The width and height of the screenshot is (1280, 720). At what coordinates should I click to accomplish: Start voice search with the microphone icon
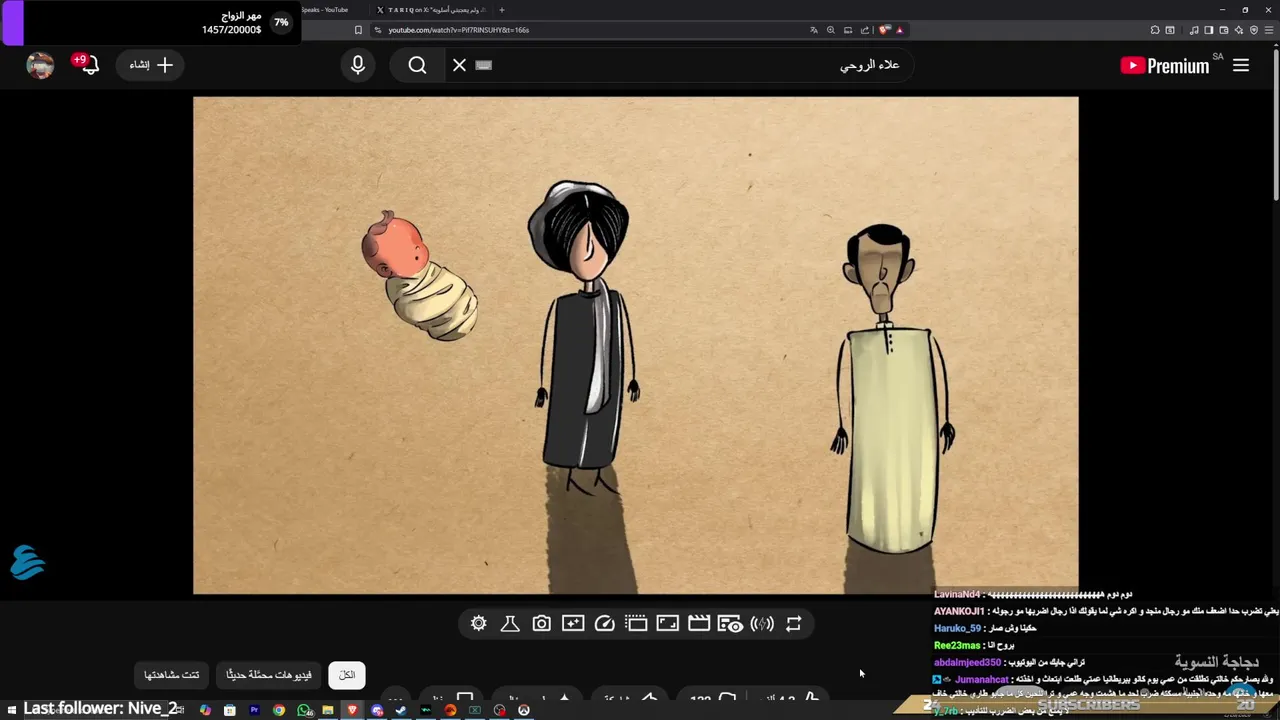pyautogui.click(x=358, y=65)
